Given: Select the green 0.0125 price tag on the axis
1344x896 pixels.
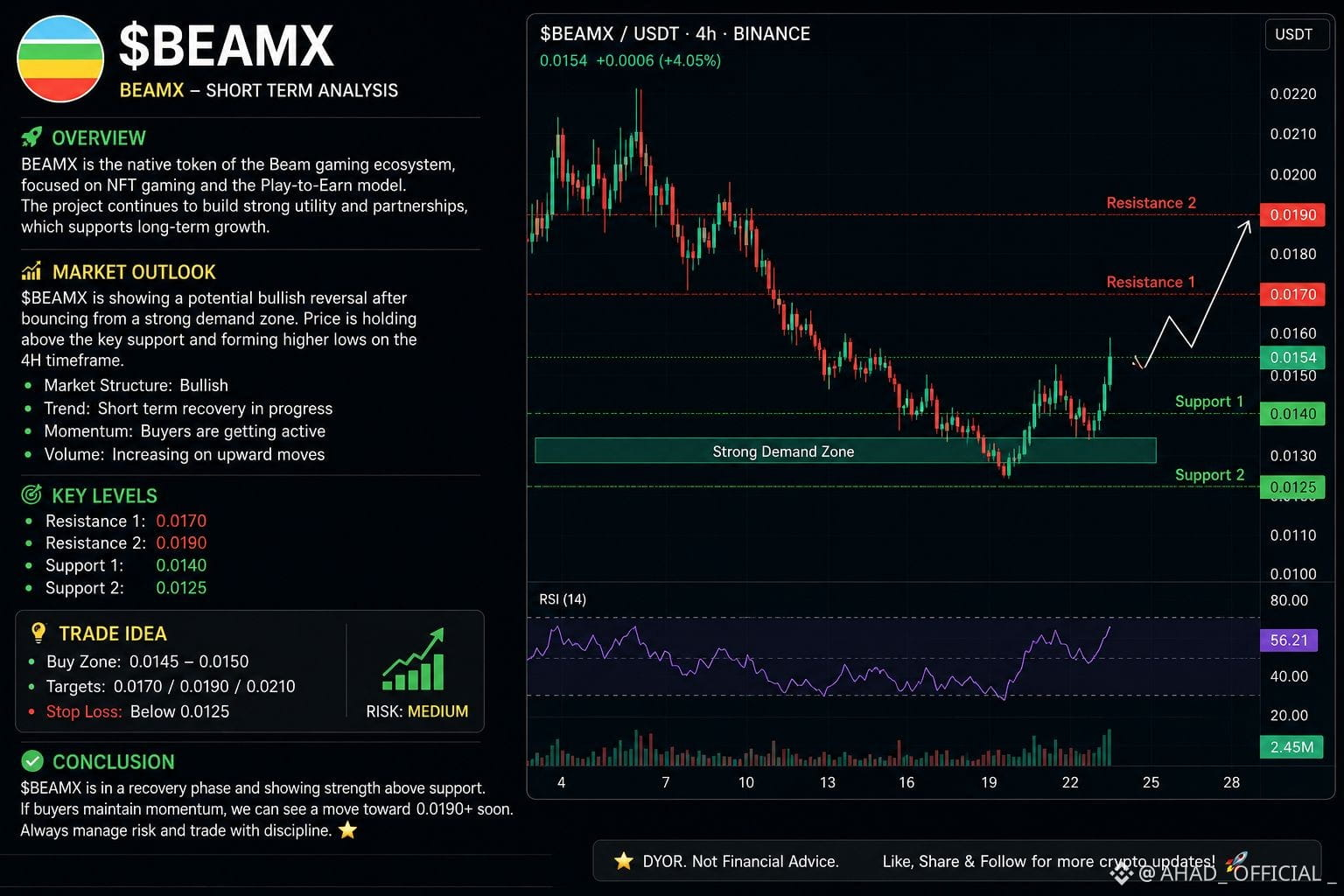Looking at the screenshot, I should (x=1292, y=487).
